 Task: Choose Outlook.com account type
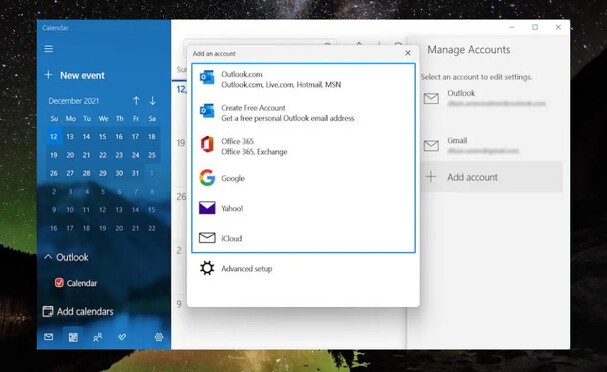(x=303, y=79)
